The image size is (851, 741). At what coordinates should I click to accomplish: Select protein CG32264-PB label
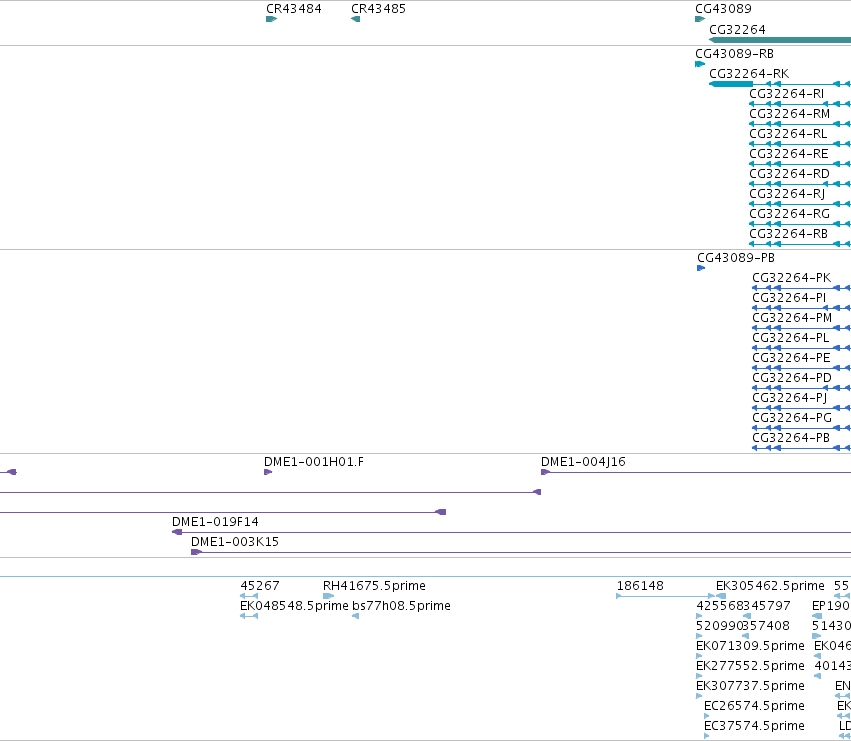click(791, 438)
